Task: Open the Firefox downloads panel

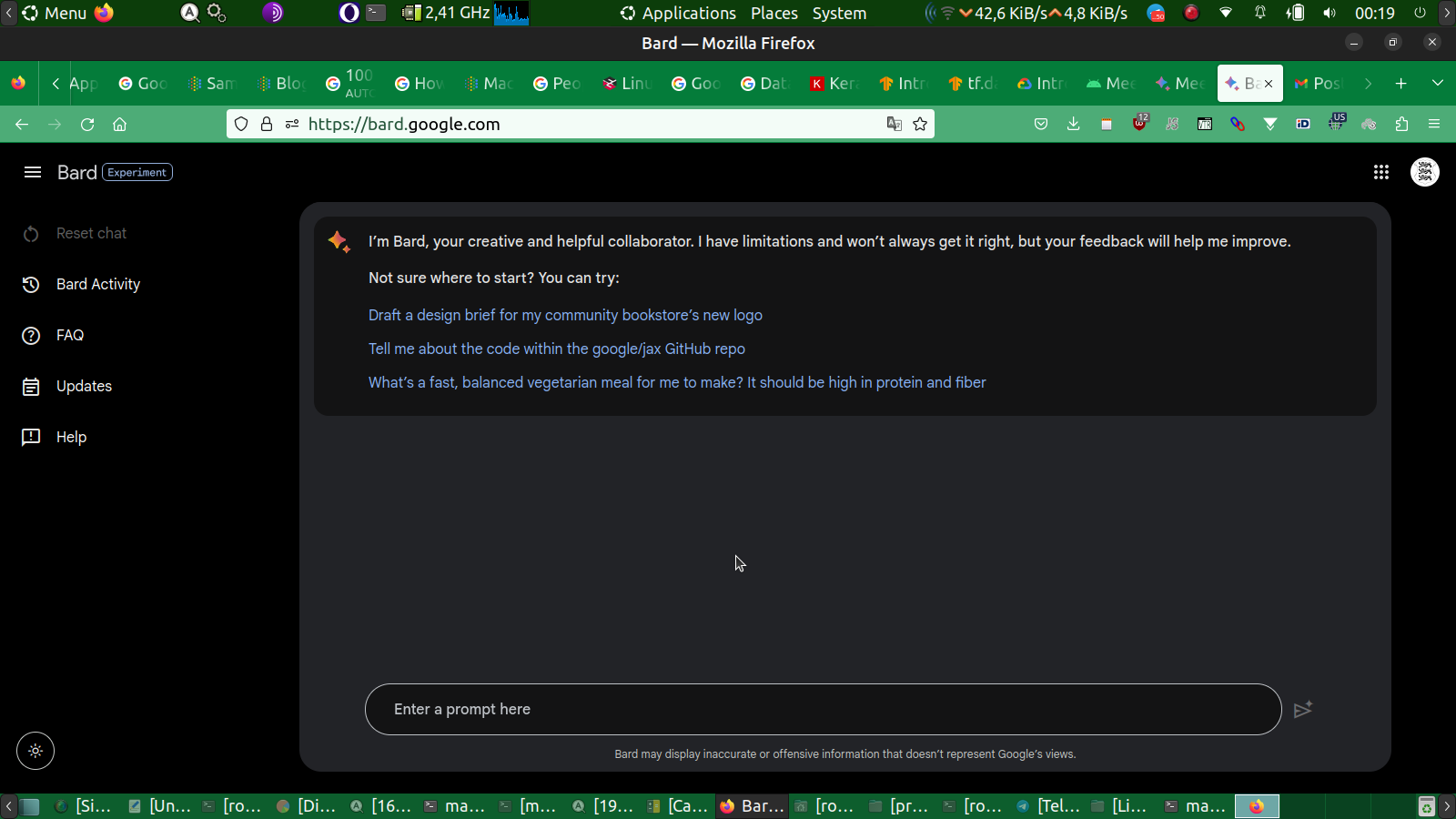Action: 1074,124
